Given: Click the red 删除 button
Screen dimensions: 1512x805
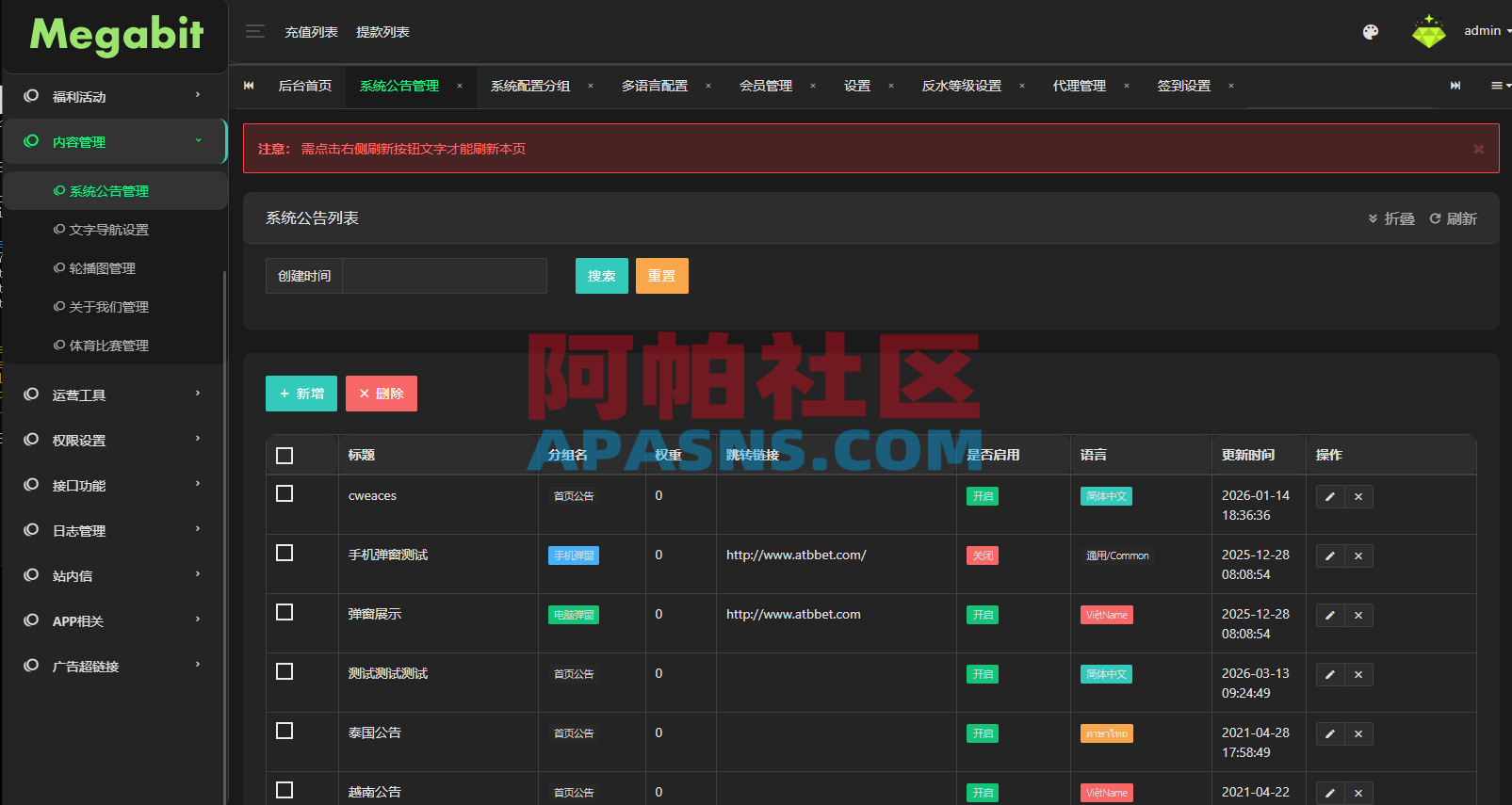Looking at the screenshot, I should (382, 394).
